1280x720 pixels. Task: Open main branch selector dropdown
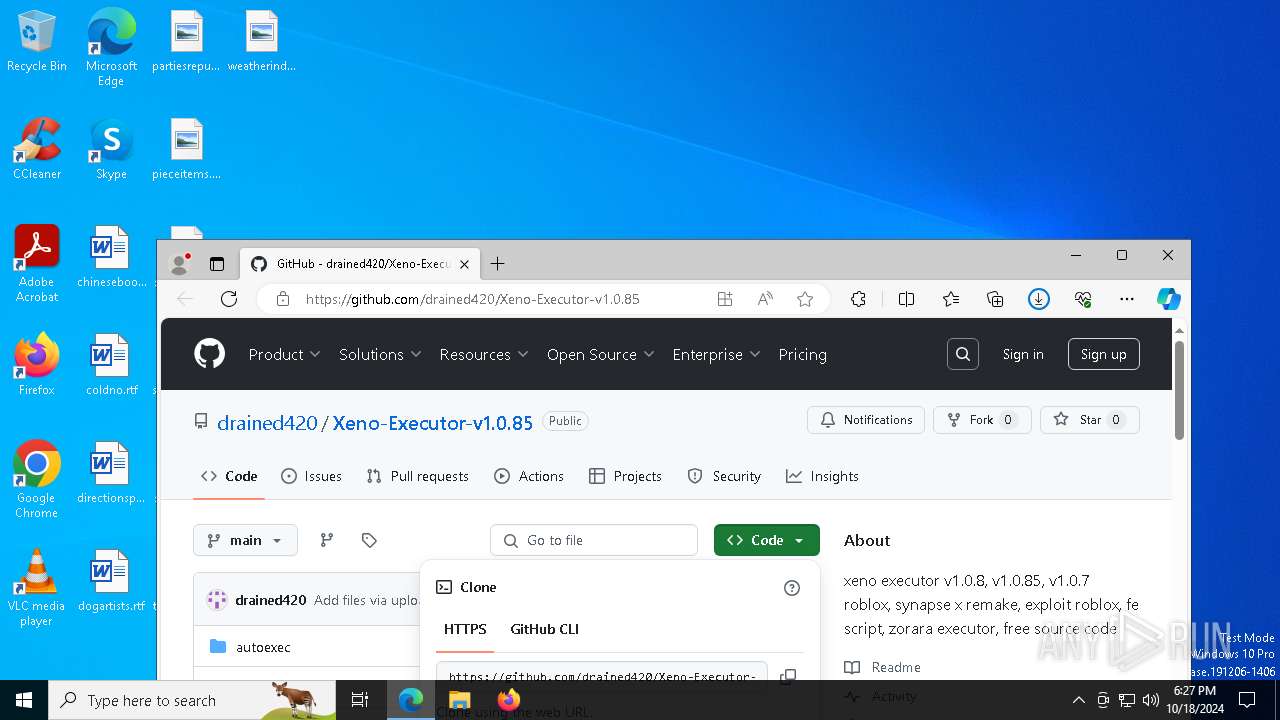click(245, 540)
